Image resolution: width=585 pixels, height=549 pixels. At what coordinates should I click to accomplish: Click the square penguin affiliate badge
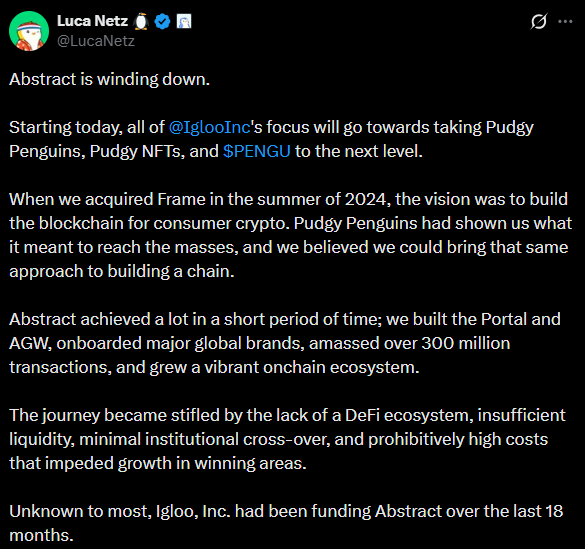coord(184,21)
